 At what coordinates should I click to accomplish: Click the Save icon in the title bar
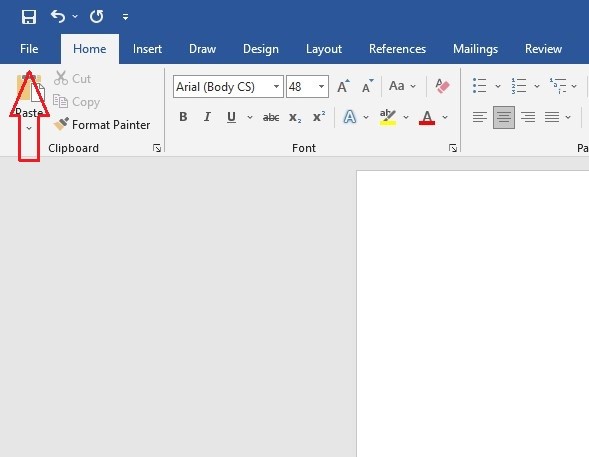click(x=29, y=17)
